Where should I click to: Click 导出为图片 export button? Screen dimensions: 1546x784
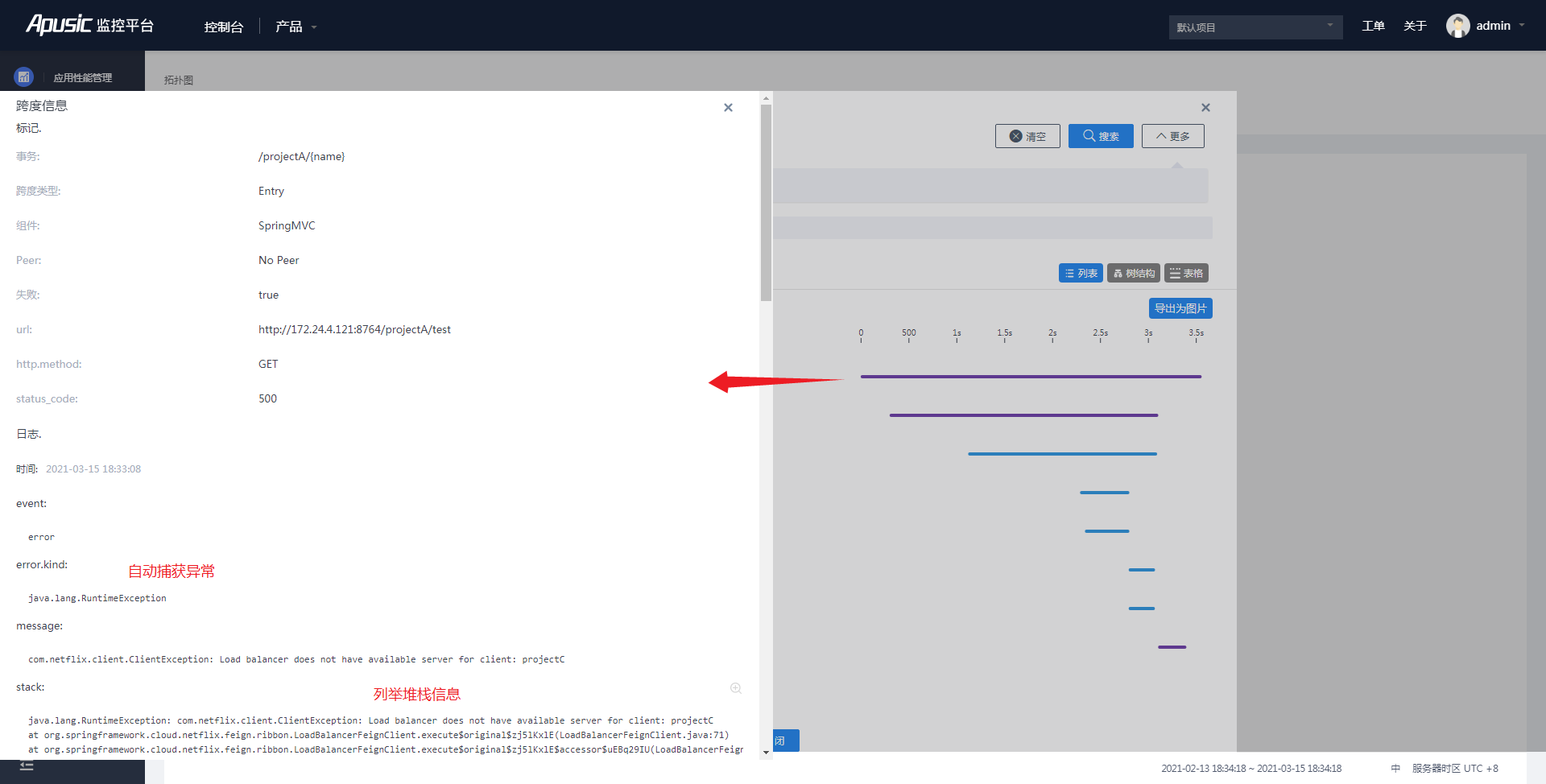[1180, 308]
